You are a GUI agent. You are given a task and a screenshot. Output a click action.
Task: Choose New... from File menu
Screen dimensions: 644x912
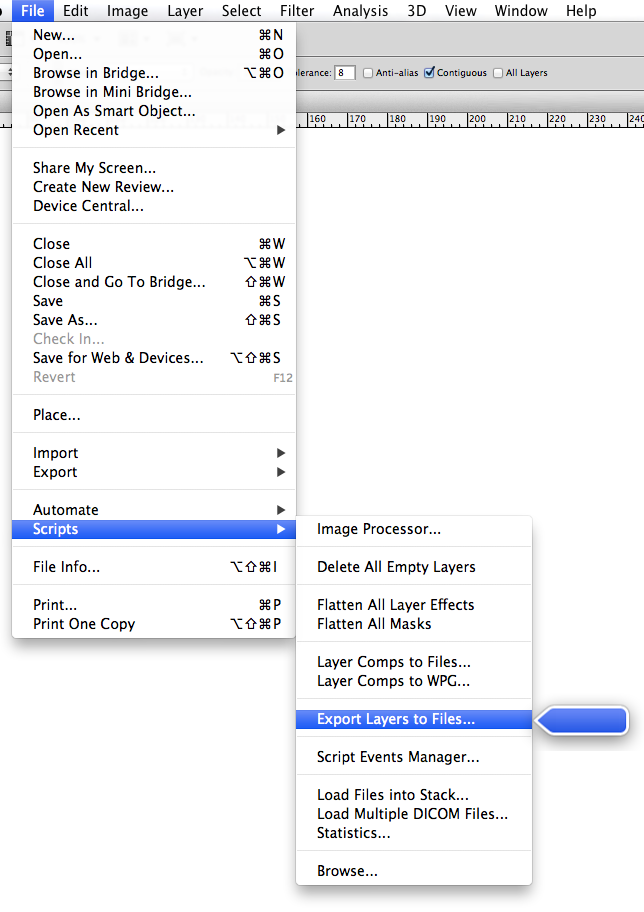tap(154, 35)
